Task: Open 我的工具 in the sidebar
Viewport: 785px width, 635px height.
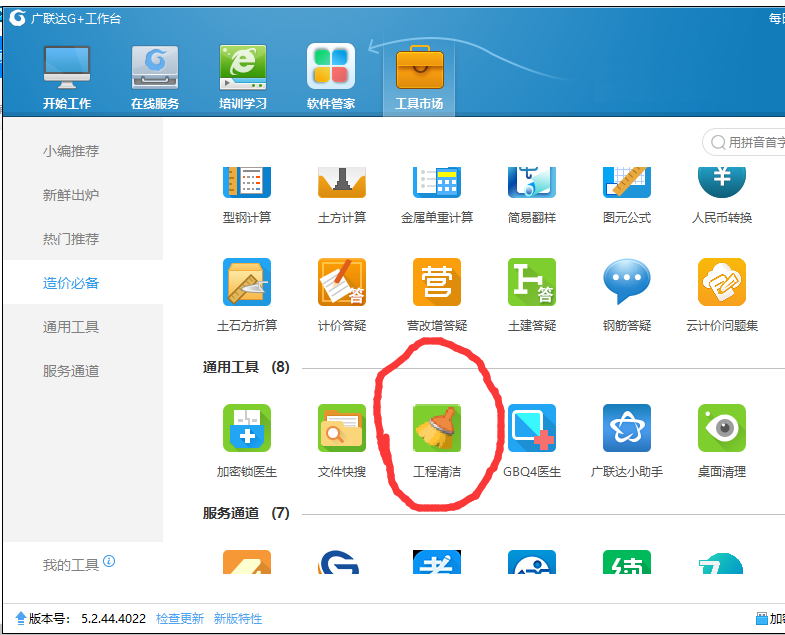Action: coord(71,565)
